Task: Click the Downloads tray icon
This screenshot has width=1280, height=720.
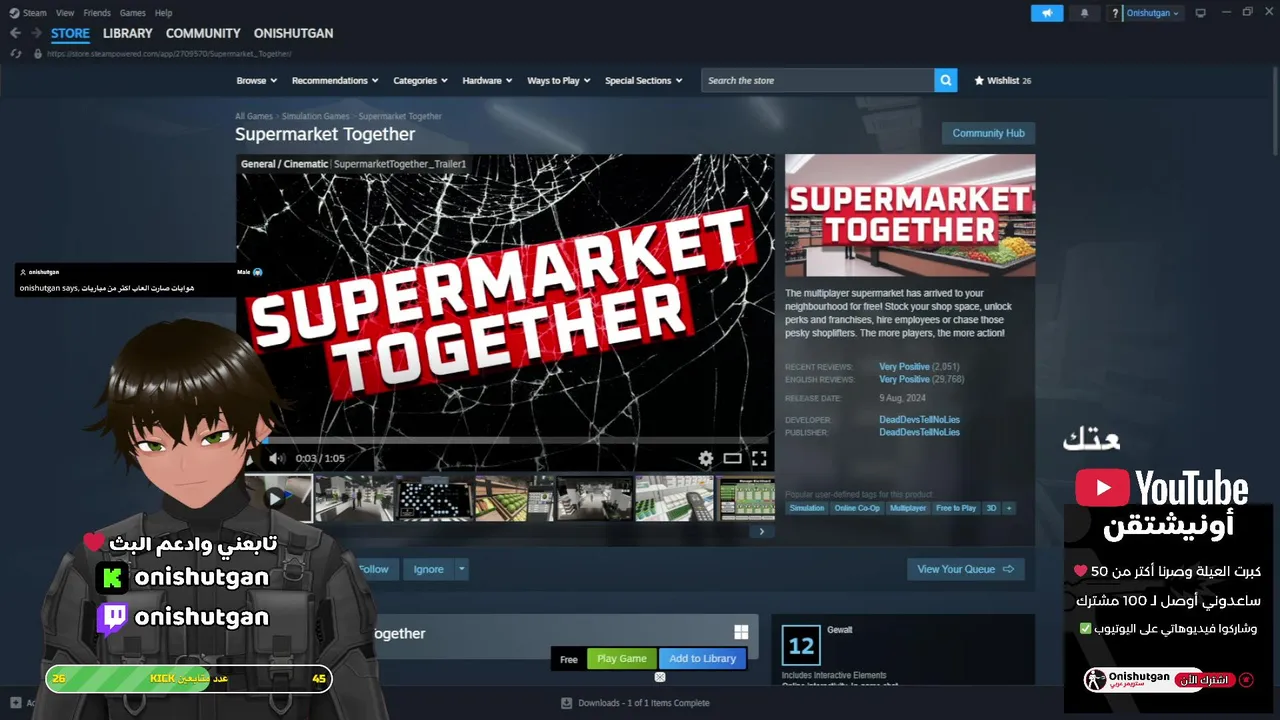Action: (x=568, y=703)
